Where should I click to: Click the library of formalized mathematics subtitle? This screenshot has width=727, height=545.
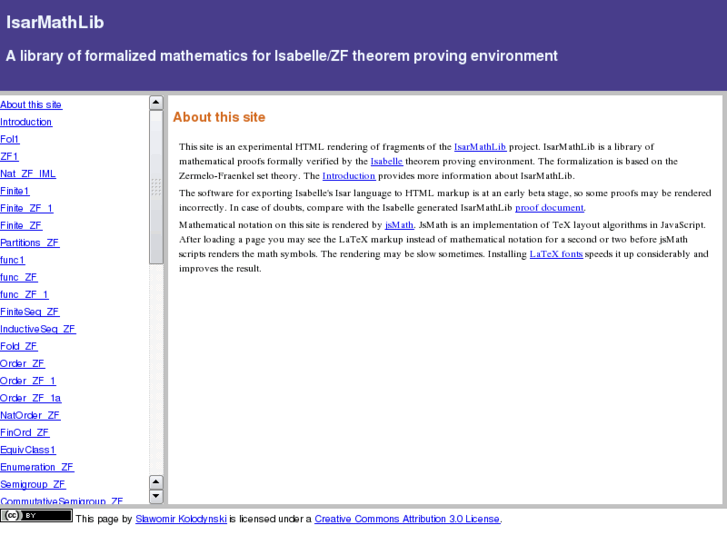click(x=281, y=56)
